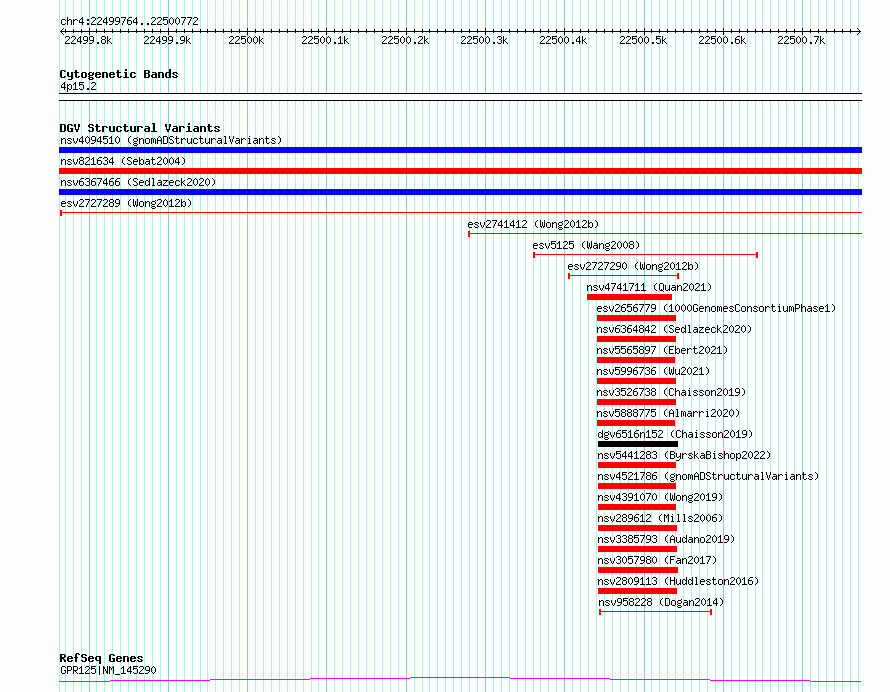Image resolution: width=890 pixels, height=692 pixels.
Task: Click the red bar under nsv821634
Action: pos(460,171)
